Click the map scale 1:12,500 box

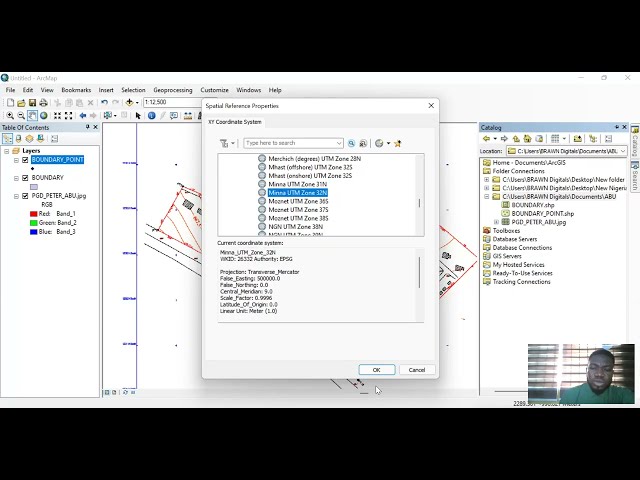pyautogui.click(x=173, y=102)
